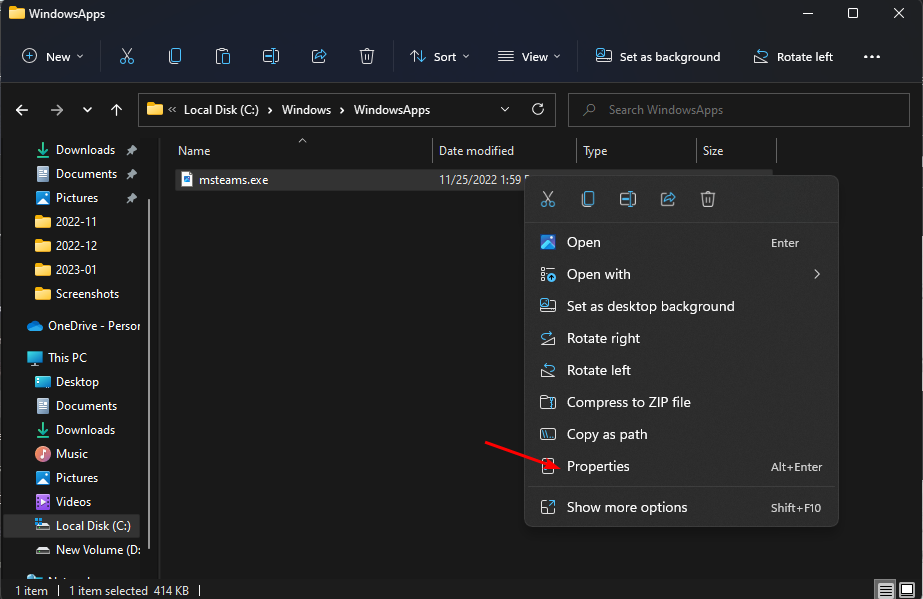Image resolution: width=923 pixels, height=599 pixels.
Task: Click the navigation pane vertical scrollbar
Action: (150, 374)
